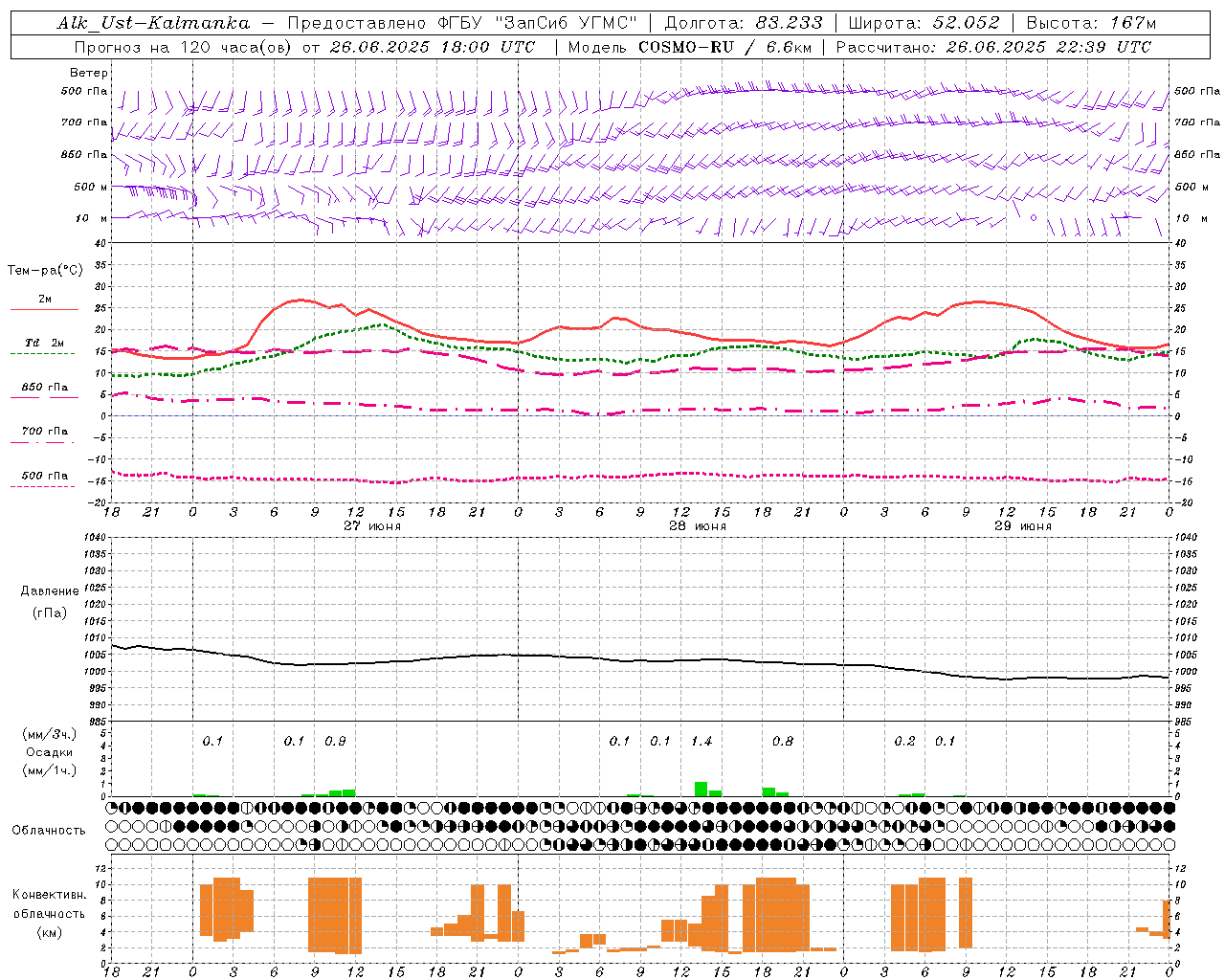The width and height of the screenshot is (1225, 980).
Task: Click the text 'Высота: 167м'
Action: click(1091, 23)
